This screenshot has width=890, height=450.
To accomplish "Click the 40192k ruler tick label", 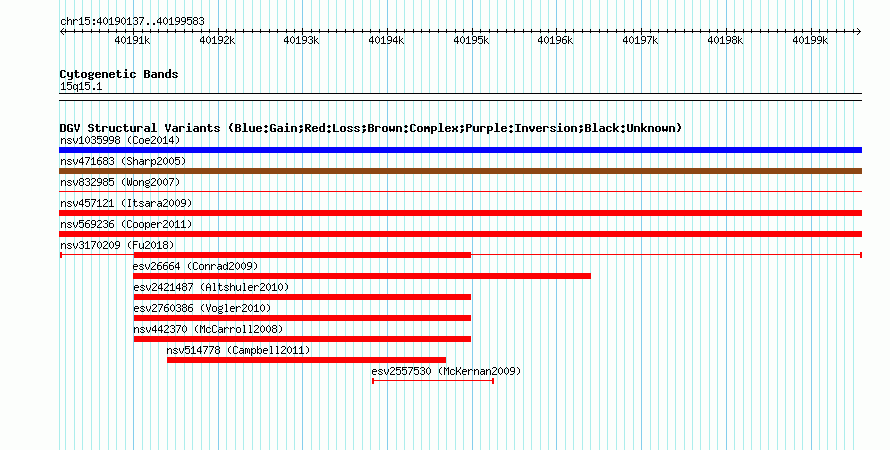I will tap(217, 40).
